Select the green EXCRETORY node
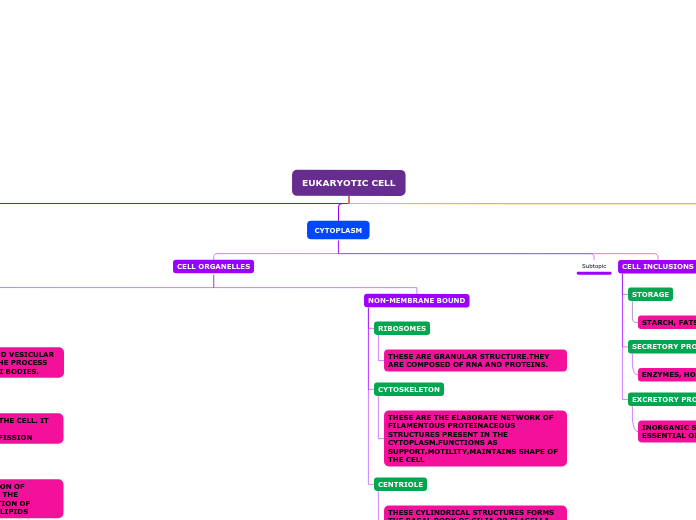696x520 pixels. tap(662, 400)
